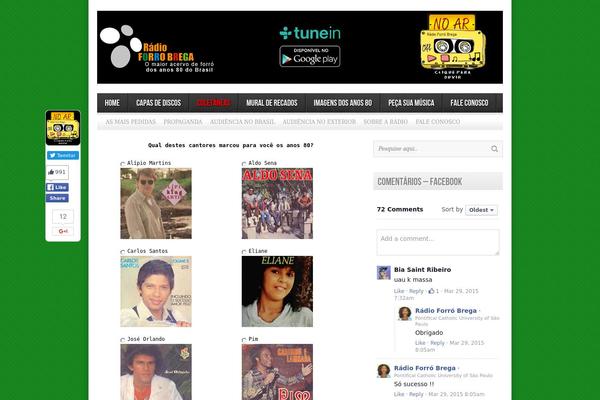Open the HOME menu item
The height and width of the screenshot is (400, 600).
pyautogui.click(x=112, y=103)
